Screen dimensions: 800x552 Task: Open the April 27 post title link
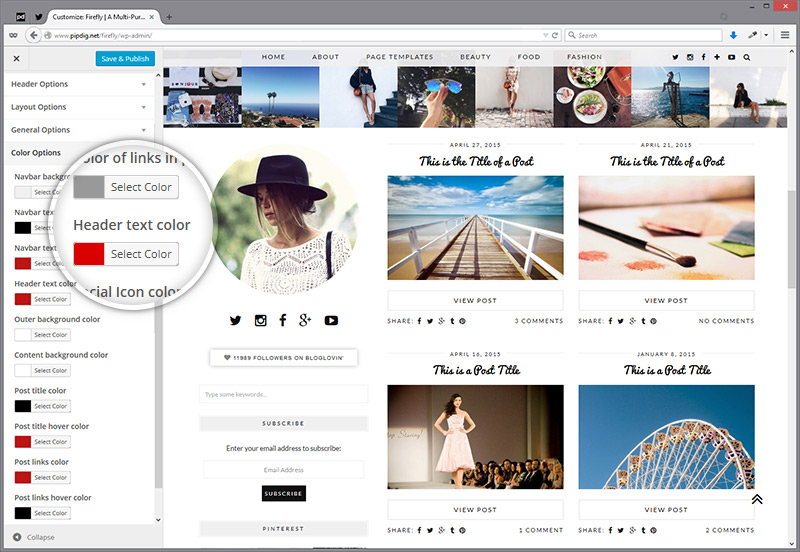(476, 162)
